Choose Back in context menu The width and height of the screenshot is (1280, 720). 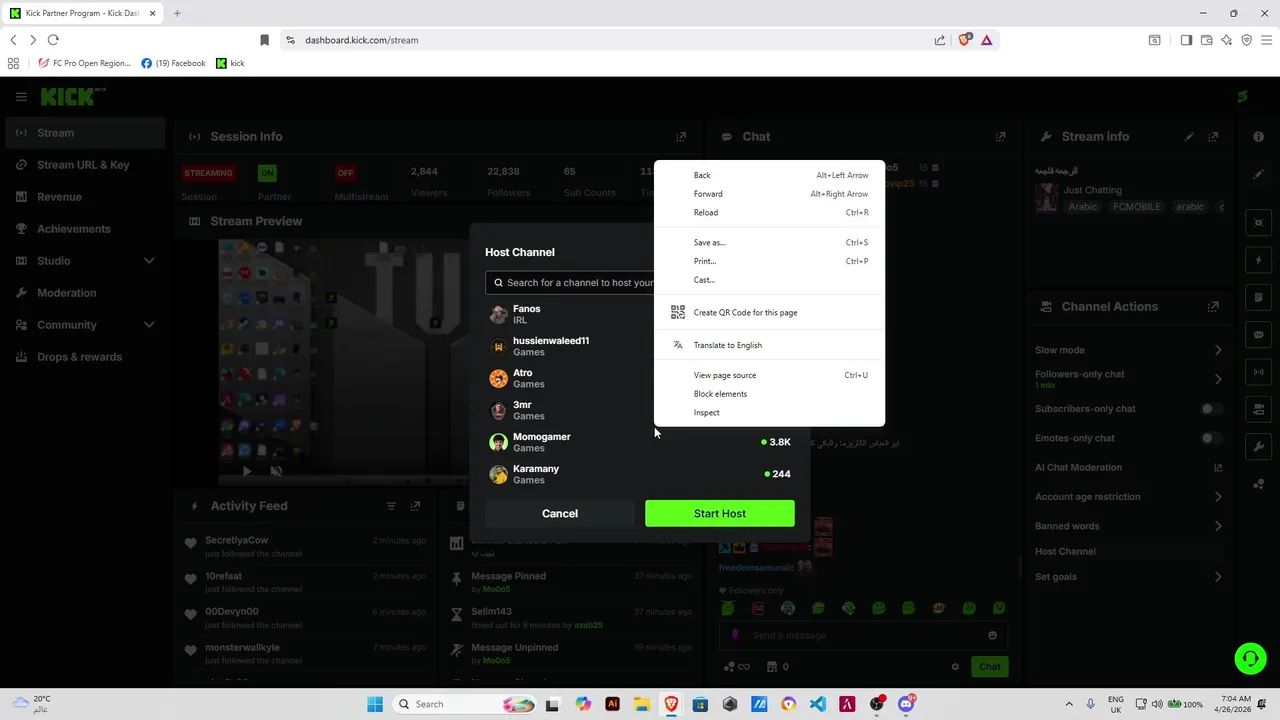[x=769, y=175]
